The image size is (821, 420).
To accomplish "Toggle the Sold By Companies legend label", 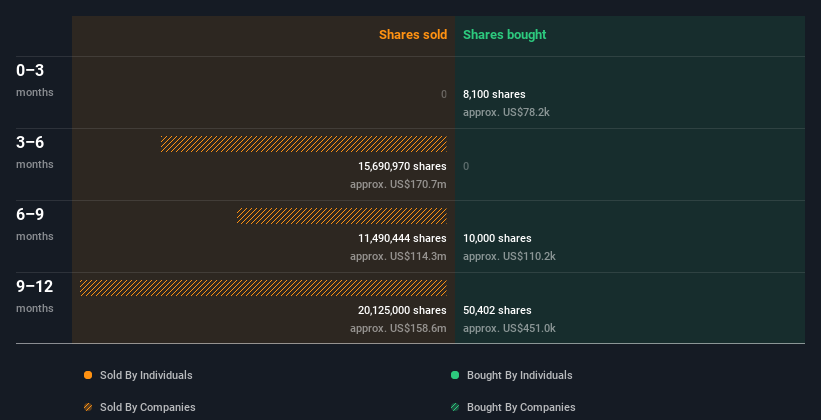I will (148, 407).
